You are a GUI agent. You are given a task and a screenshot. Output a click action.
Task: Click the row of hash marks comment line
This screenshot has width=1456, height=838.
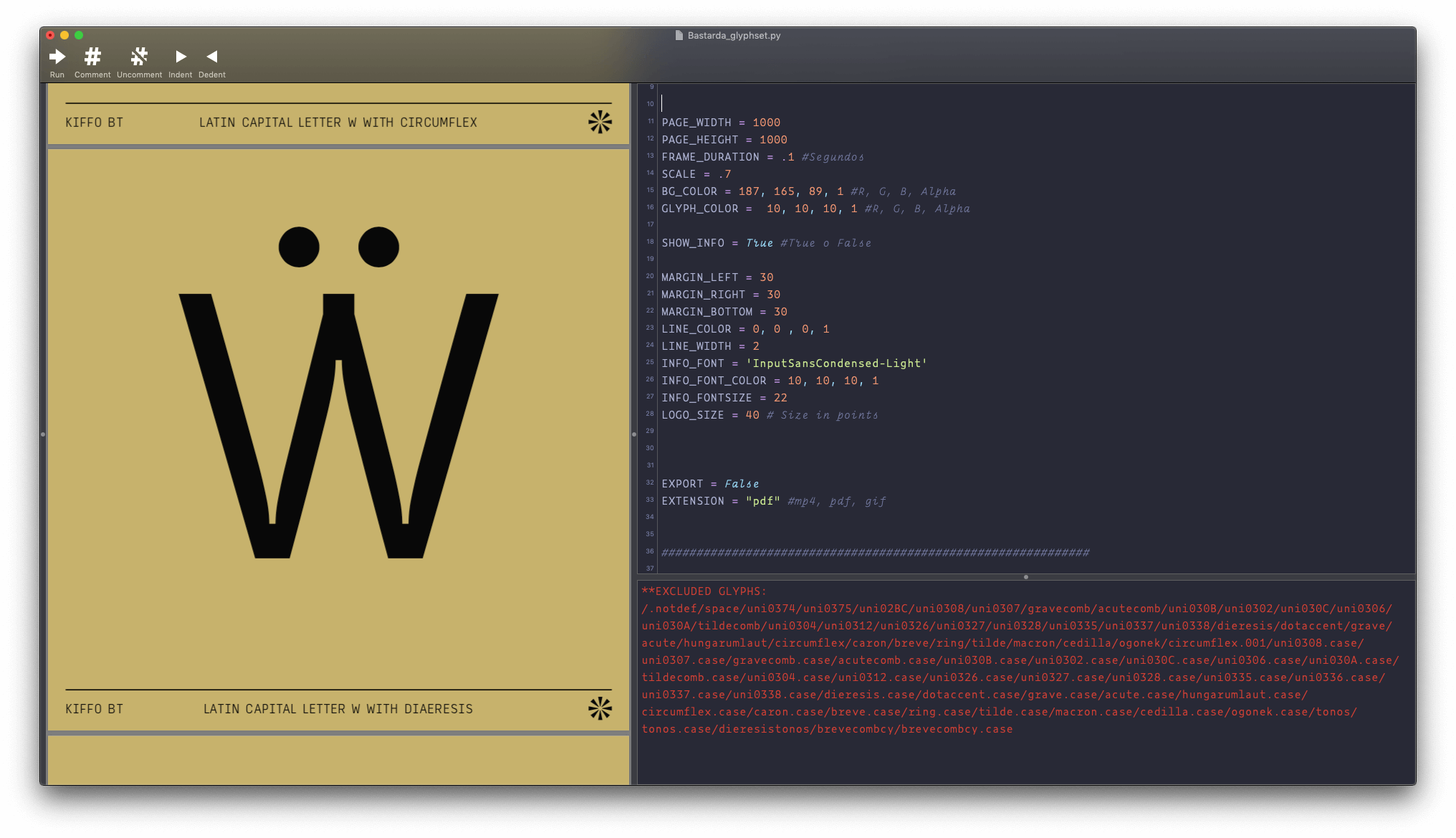click(x=875, y=553)
